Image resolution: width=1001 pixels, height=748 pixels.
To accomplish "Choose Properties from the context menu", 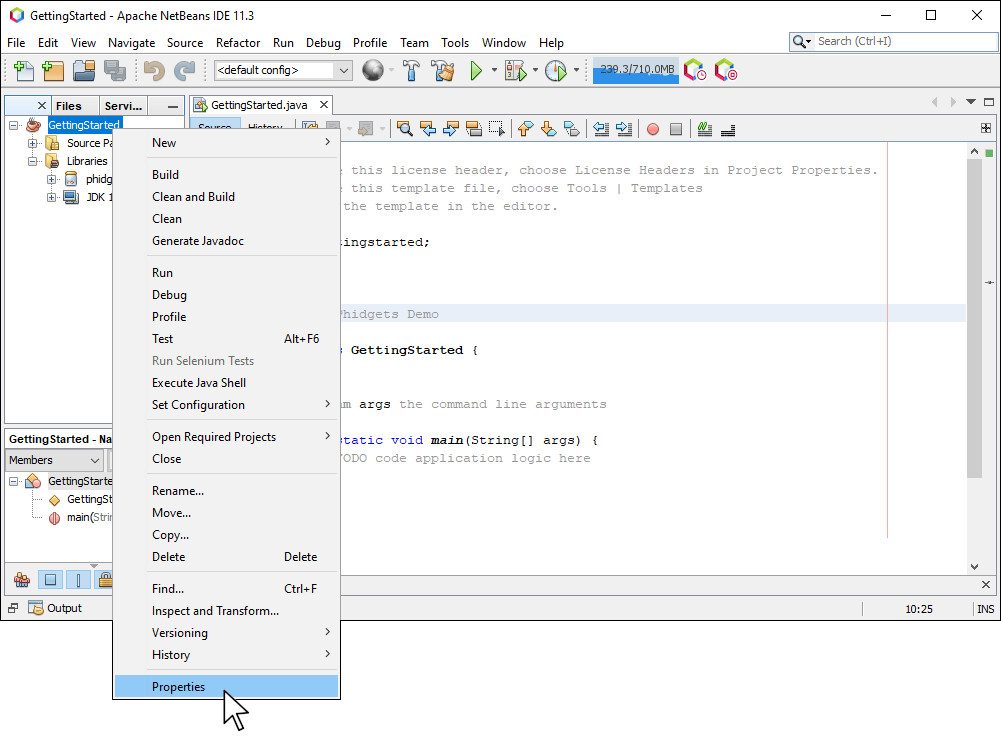I will [x=179, y=687].
